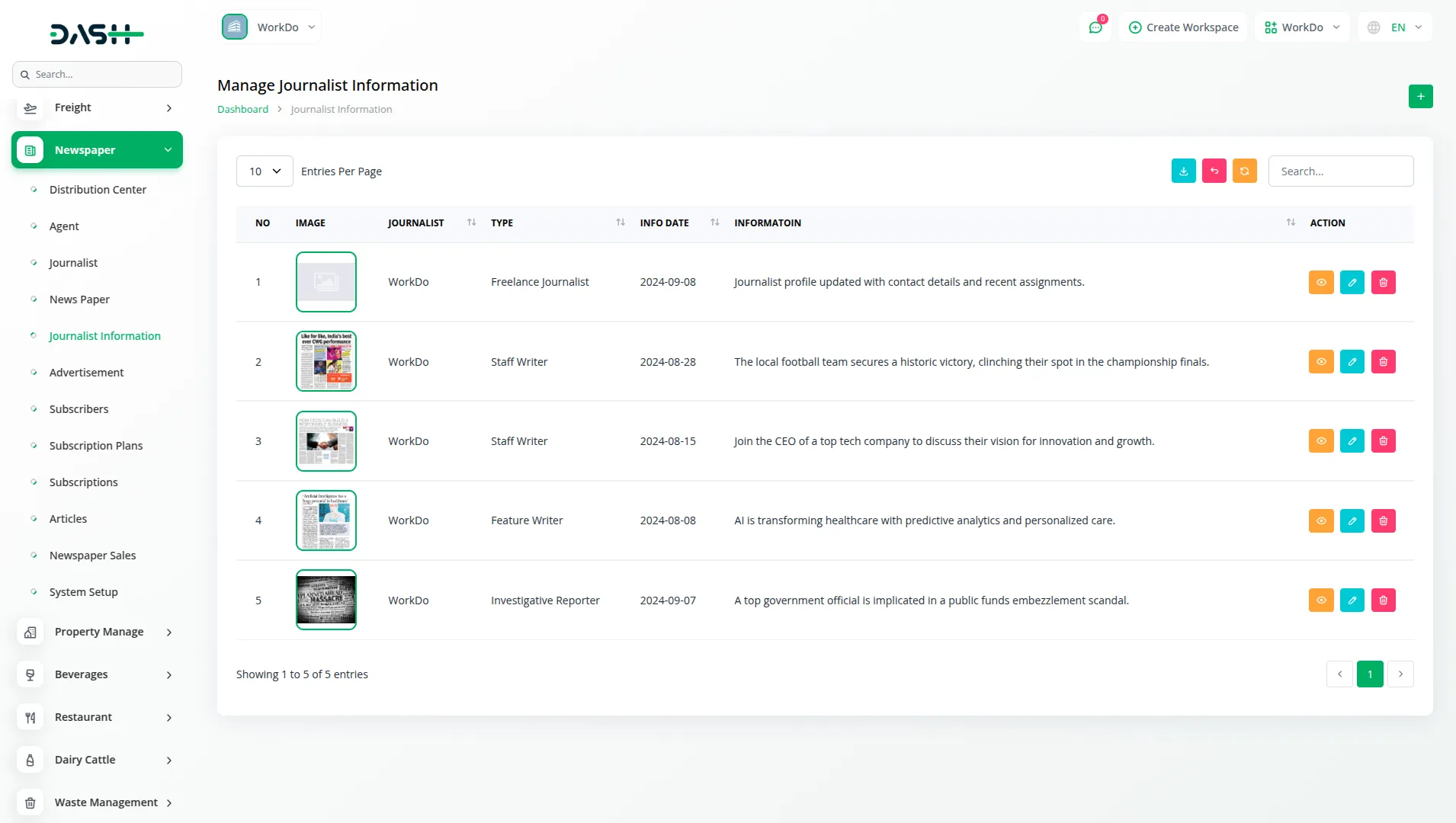Open the Advertisement menu item

click(x=86, y=373)
